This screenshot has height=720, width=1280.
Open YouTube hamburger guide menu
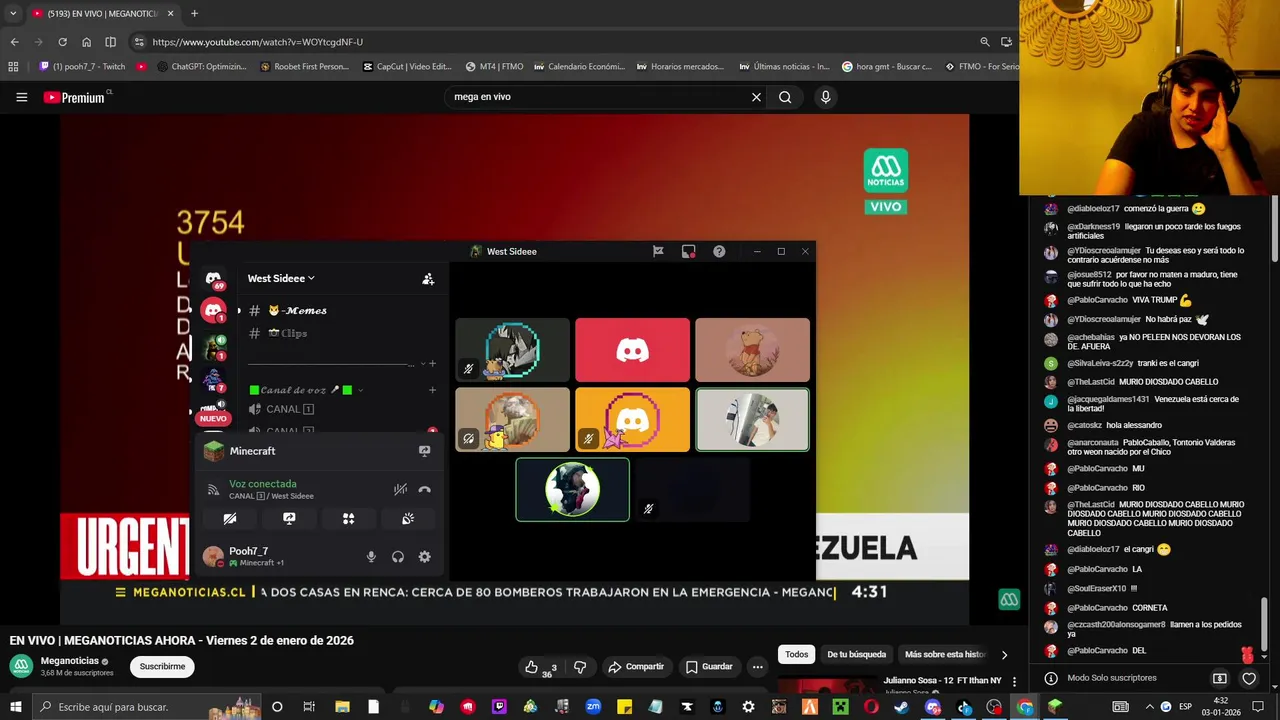pyautogui.click(x=21, y=97)
